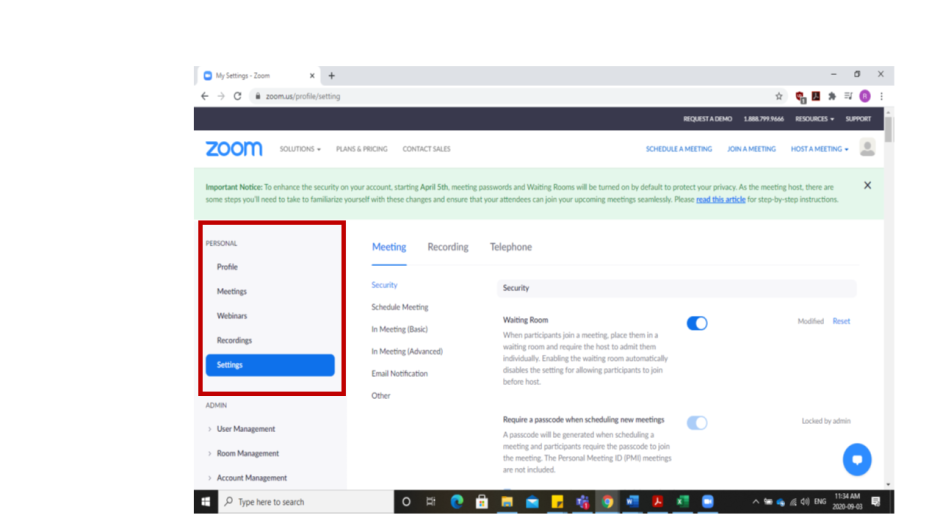Jump to Email Notification section
The height and width of the screenshot is (529, 940).
point(399,374)
